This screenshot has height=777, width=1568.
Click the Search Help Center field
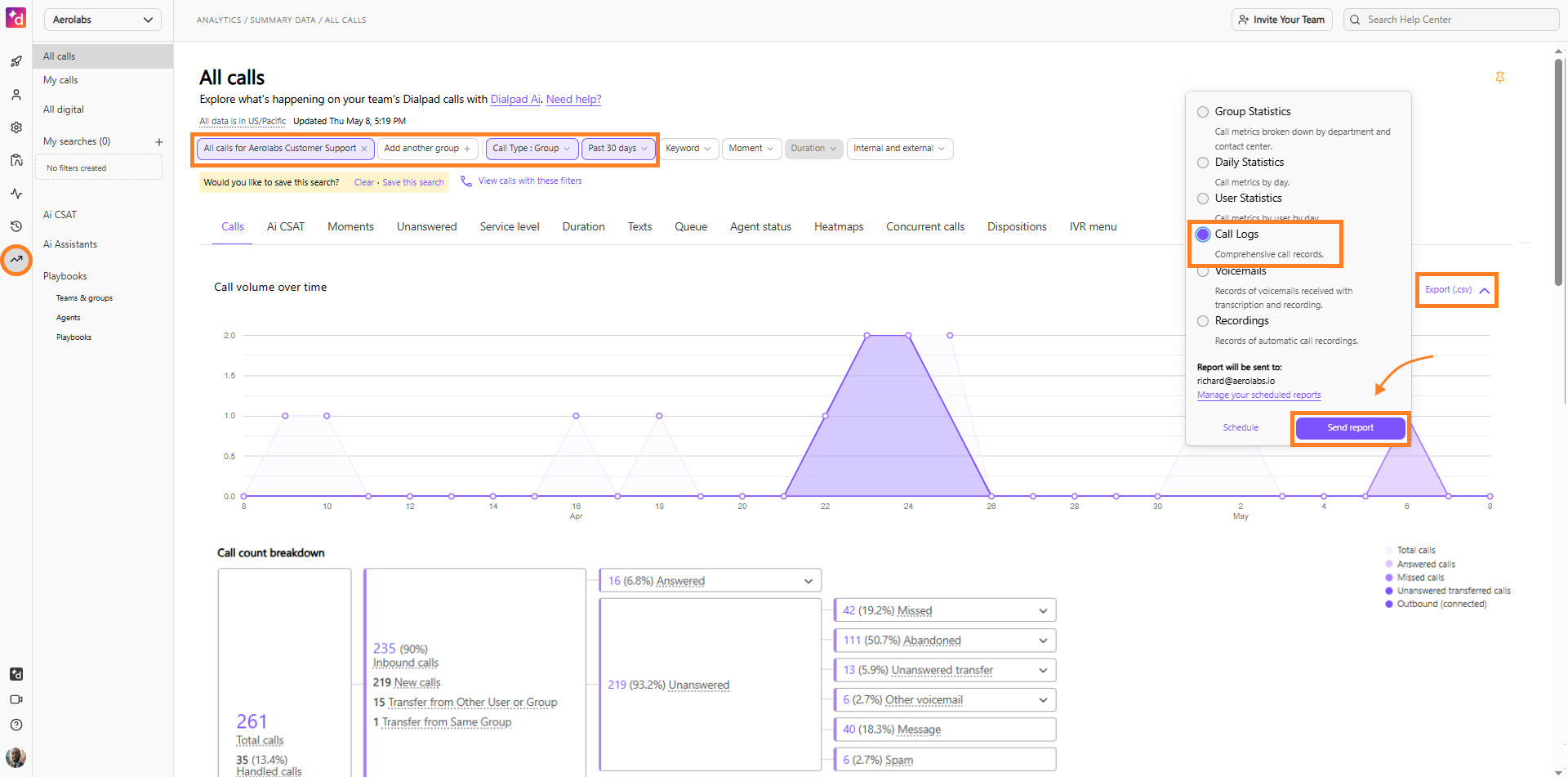[x=1451, y=20]
